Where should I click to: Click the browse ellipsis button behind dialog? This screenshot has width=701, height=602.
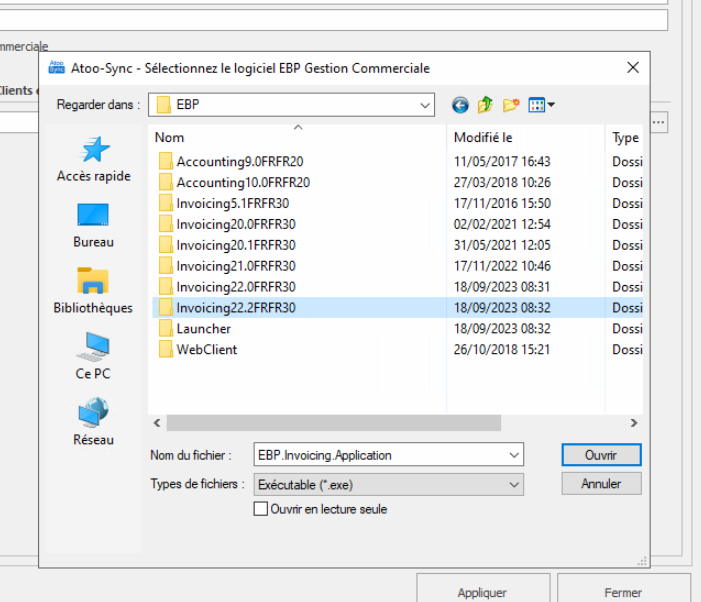pyautogui.click(x=659, y=122)
